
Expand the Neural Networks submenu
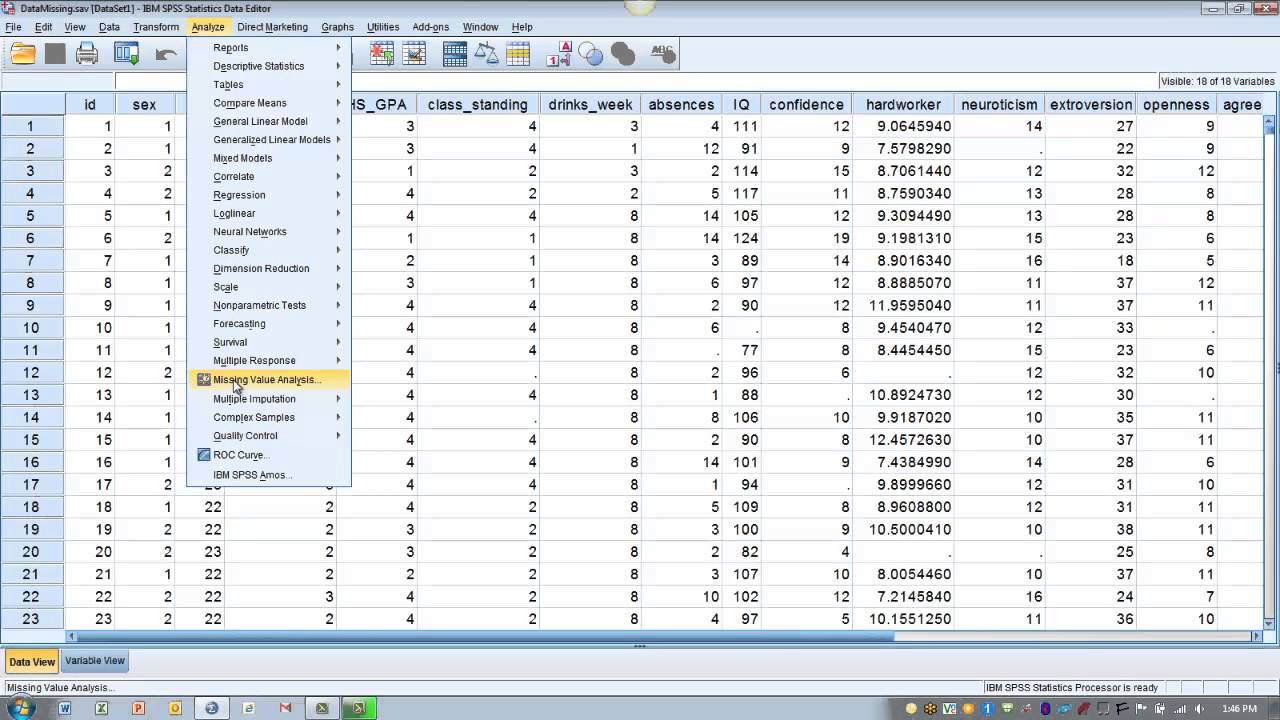pos(268,232)
